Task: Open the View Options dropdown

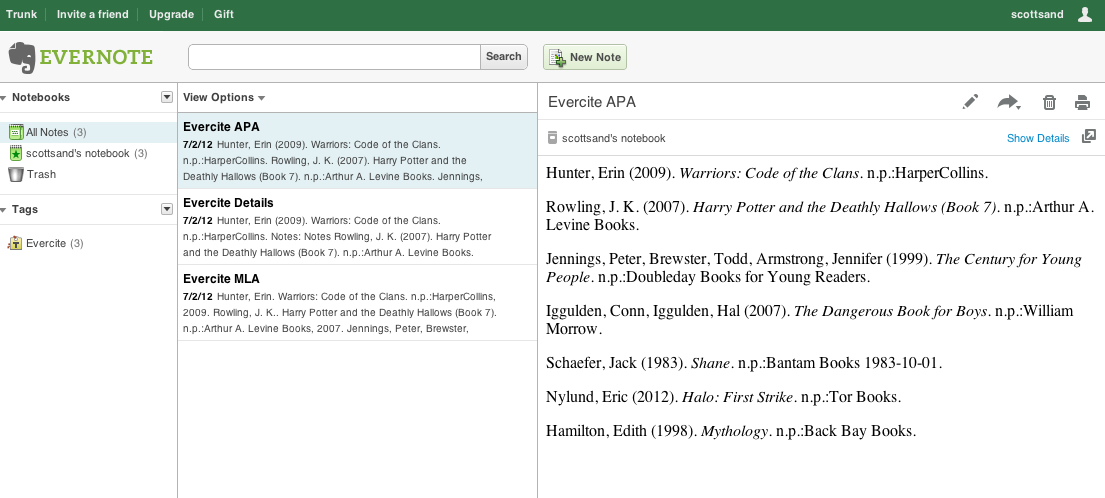Action: coord(223,97)
